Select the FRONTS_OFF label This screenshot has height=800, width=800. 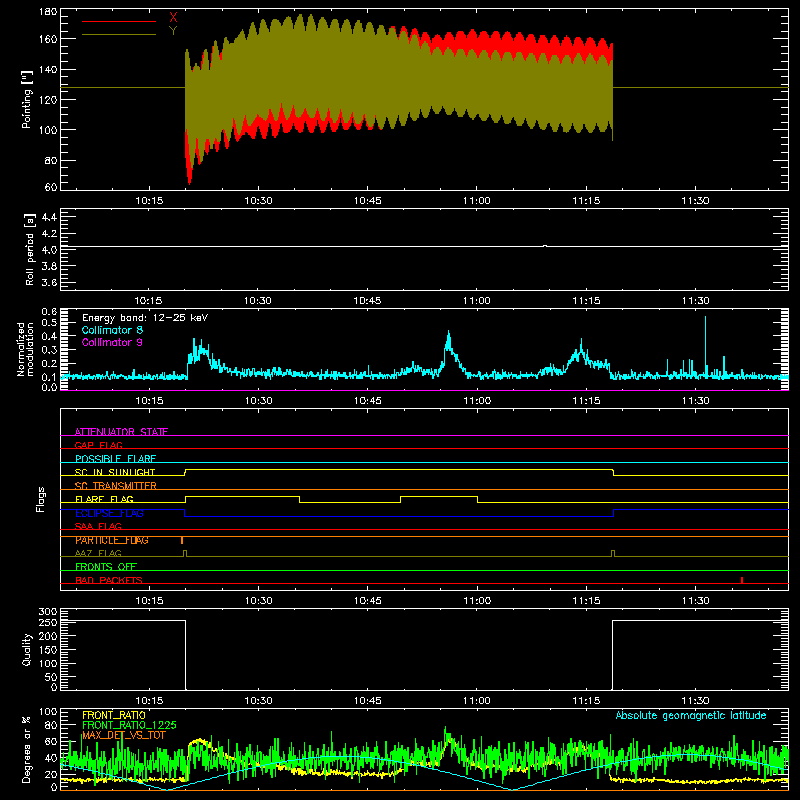point(106,566)
